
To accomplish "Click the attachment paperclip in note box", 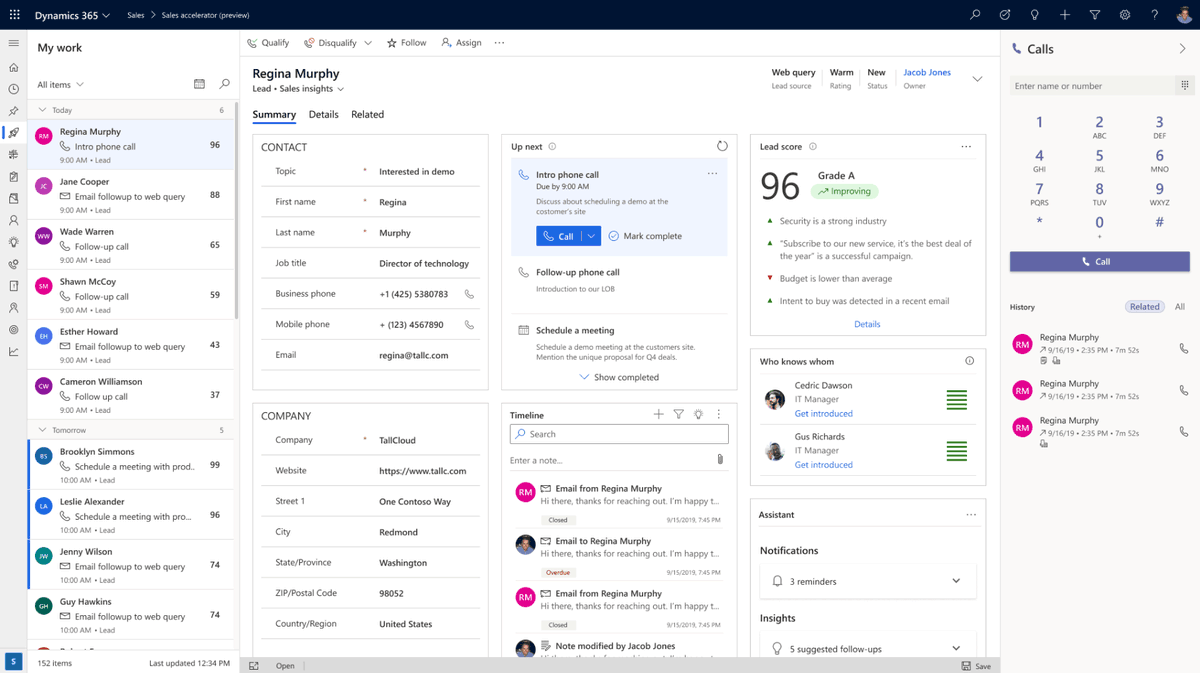I will coord(720,460).
